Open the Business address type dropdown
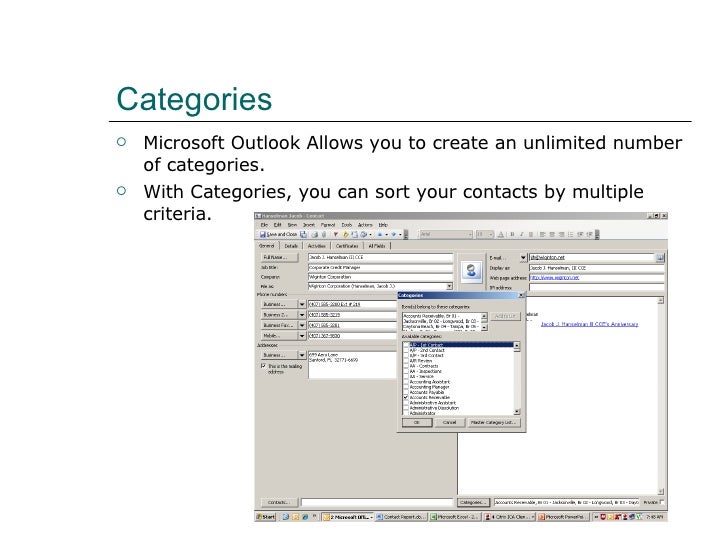 coord(302,355)
